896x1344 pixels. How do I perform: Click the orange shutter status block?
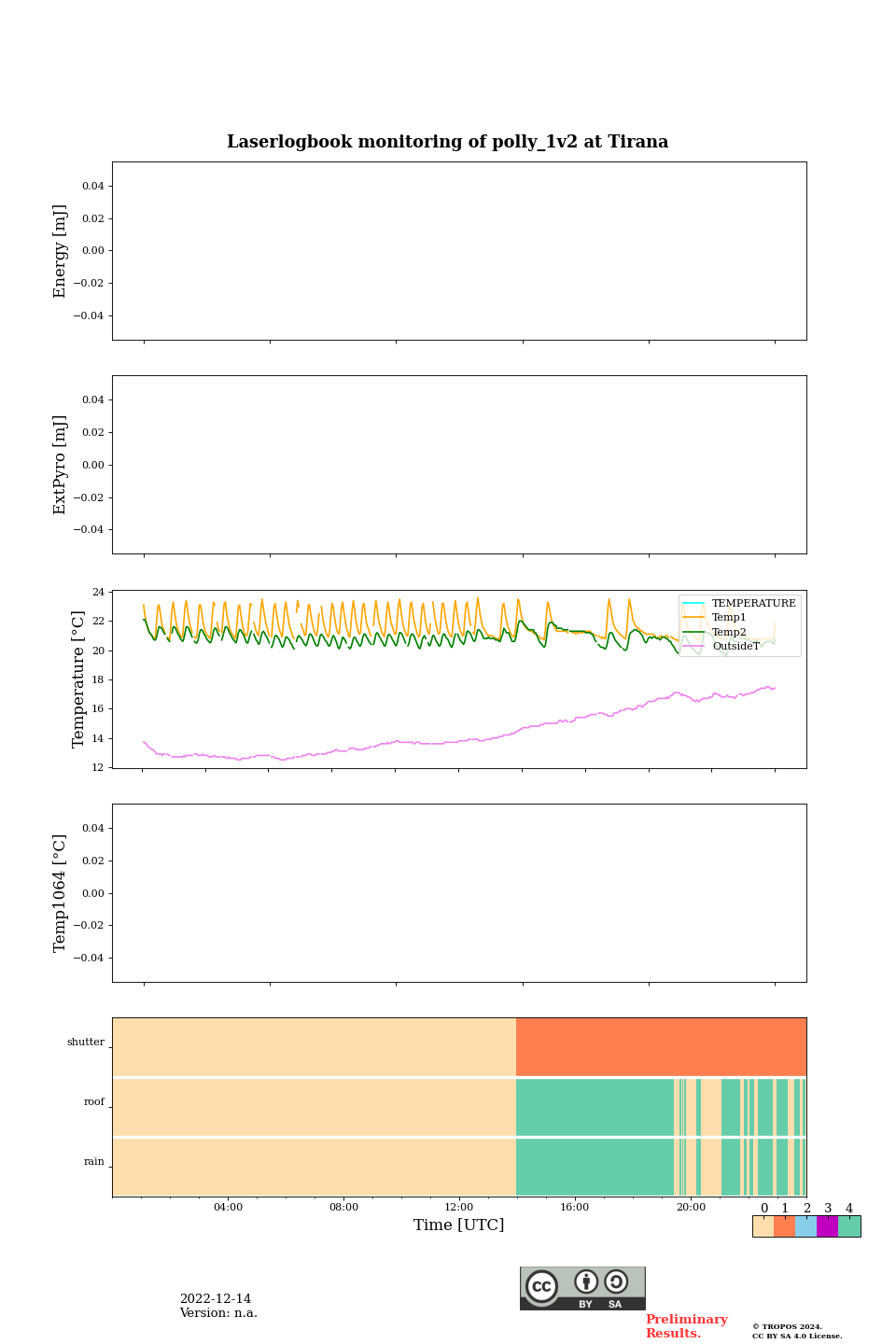[x=661, y=1047]
